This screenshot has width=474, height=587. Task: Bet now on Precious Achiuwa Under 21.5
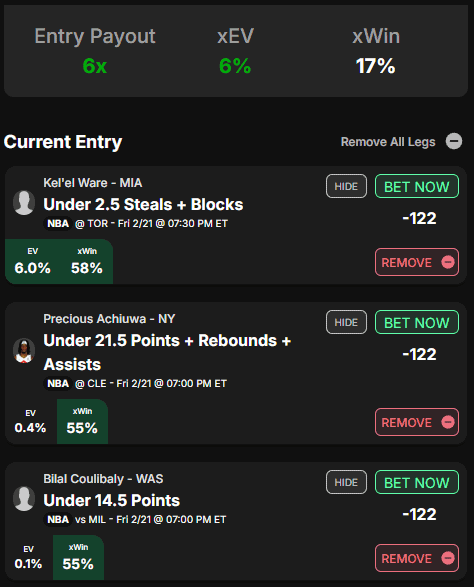tap(417, 322)
